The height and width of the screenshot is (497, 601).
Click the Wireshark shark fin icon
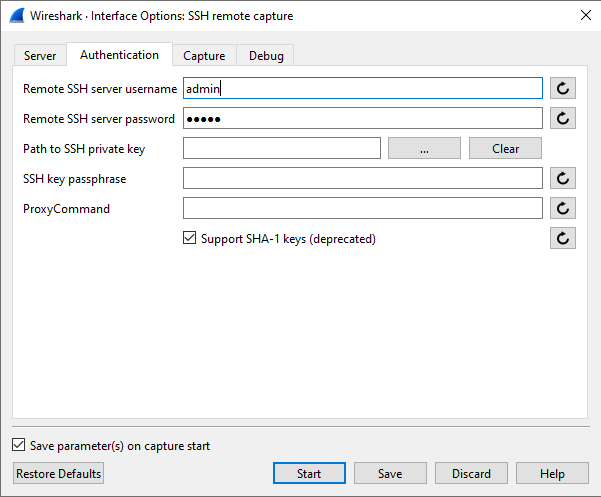point(17,16)
